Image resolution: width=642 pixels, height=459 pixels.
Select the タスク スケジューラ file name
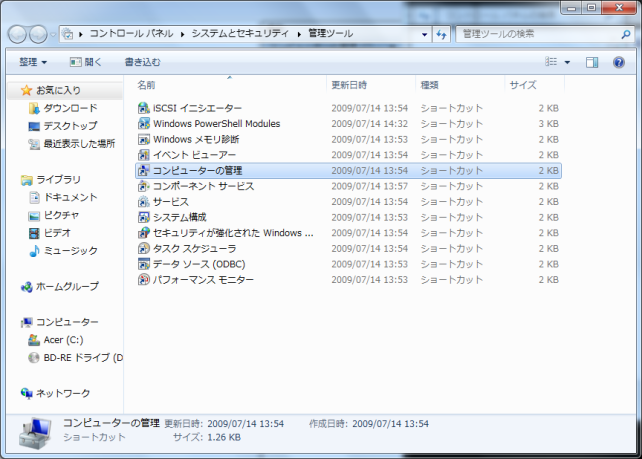194,249
